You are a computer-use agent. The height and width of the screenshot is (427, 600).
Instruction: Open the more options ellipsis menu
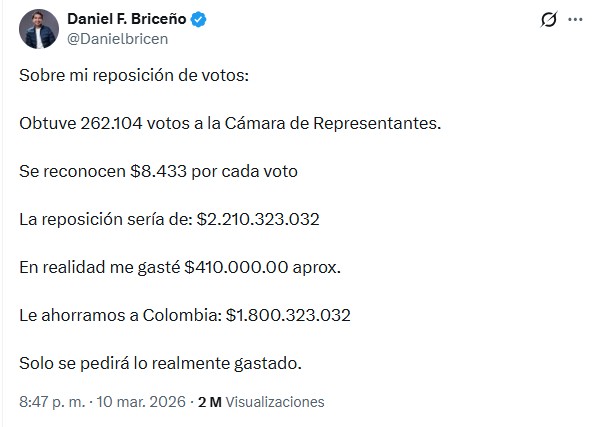tap(576, 19)
